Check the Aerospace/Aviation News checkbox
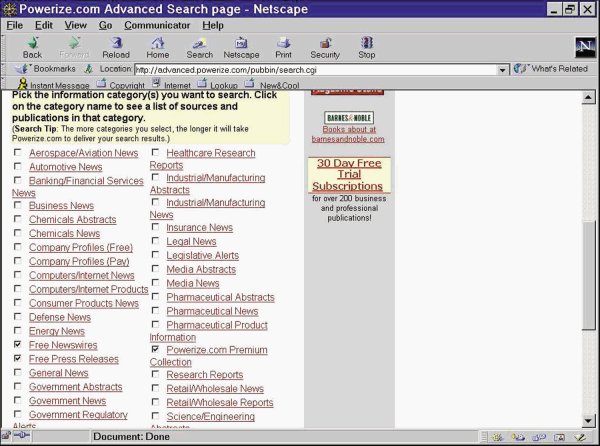Image resolution: width=600 pixels, height=446 pixels. pyautogui.click(x=18, y=152)
